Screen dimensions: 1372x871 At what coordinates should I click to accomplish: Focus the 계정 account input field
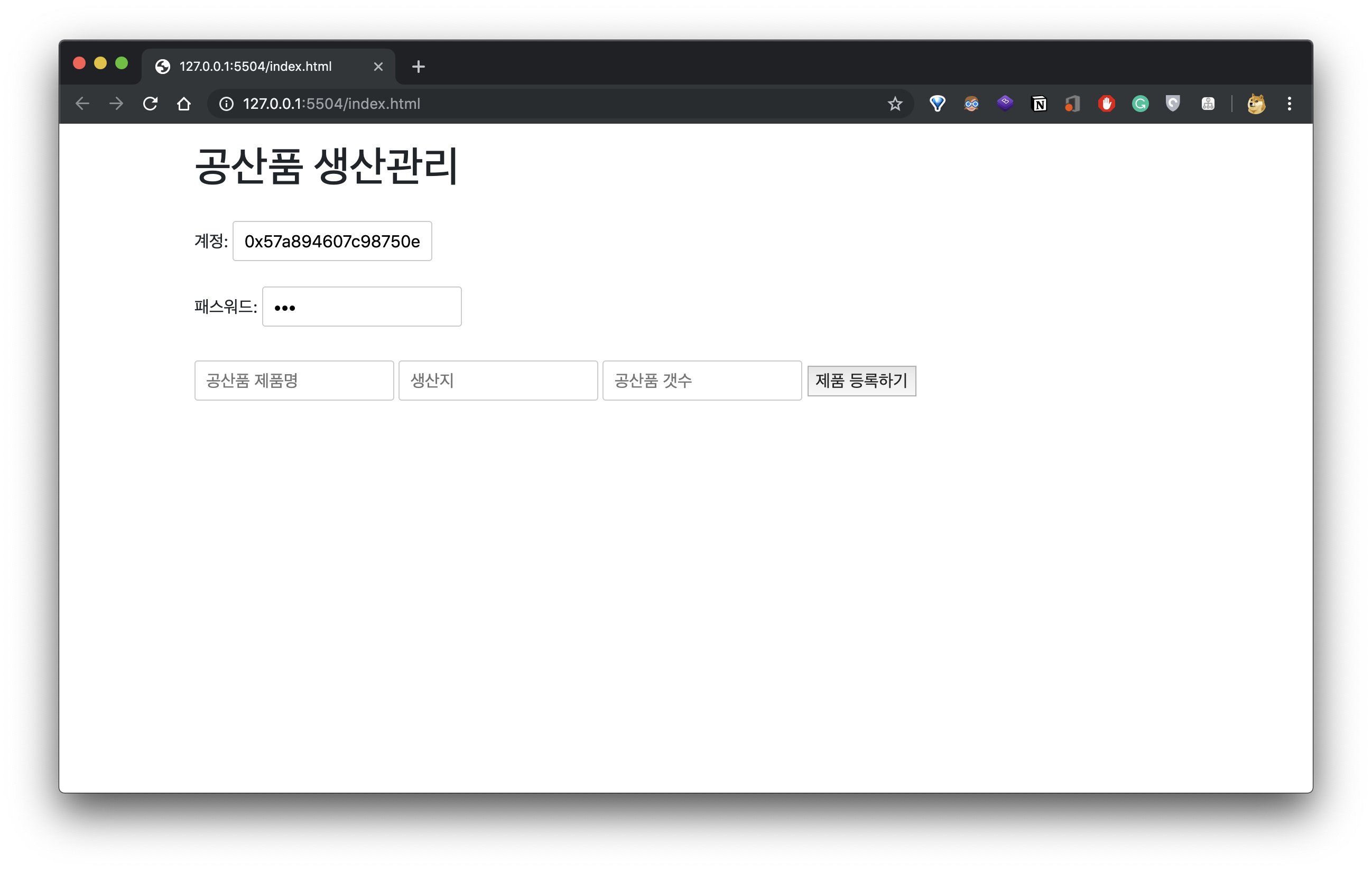[332, 241]
